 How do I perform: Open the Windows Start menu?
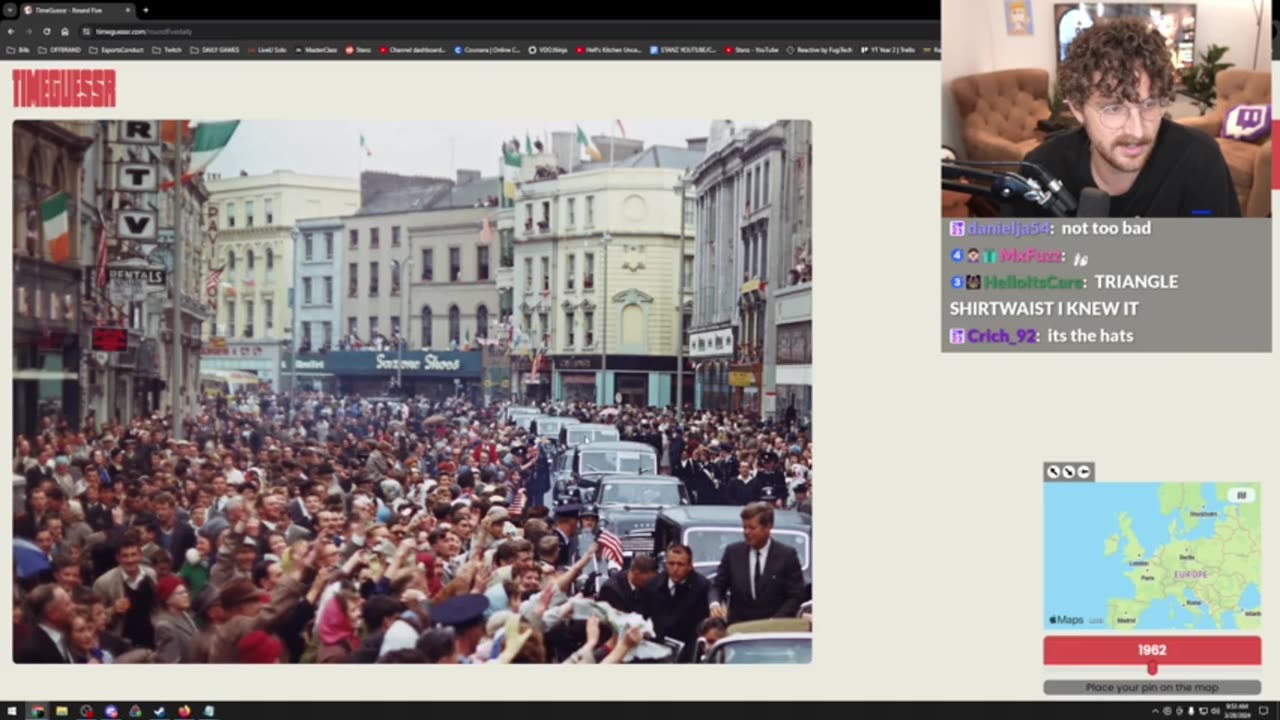(12, 711)
